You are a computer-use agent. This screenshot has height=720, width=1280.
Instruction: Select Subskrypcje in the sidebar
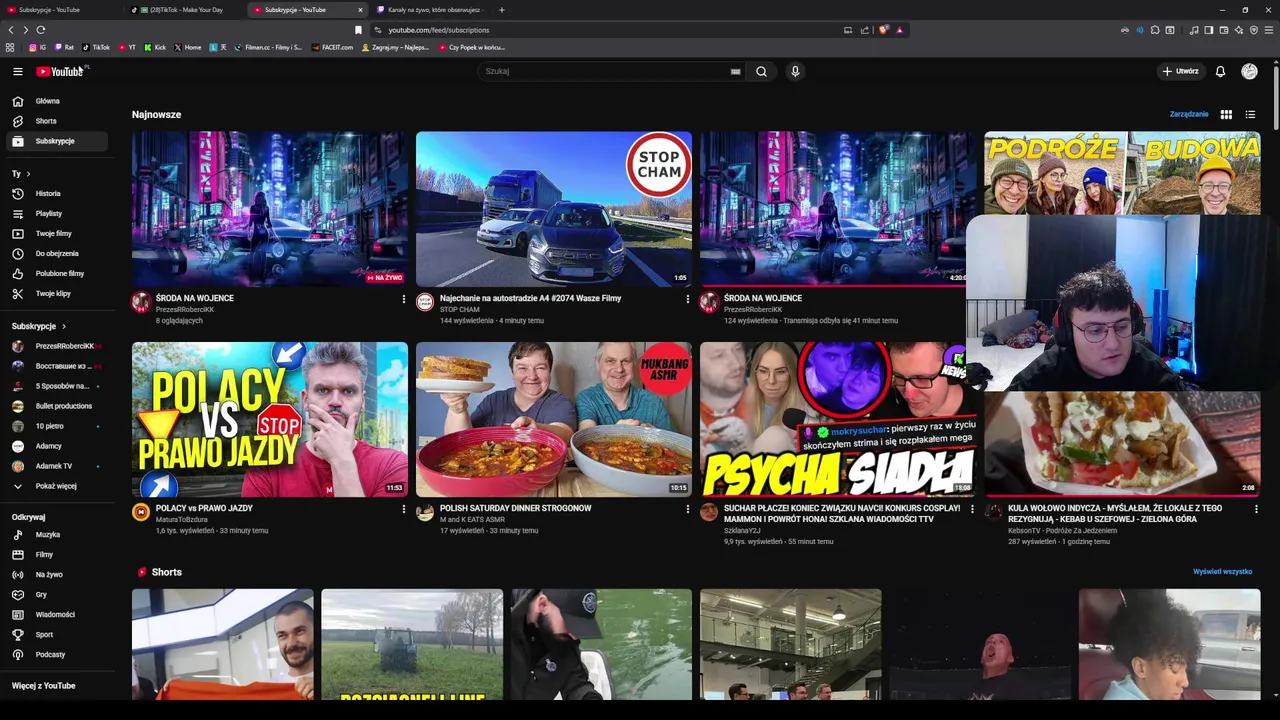pos(55,141)
